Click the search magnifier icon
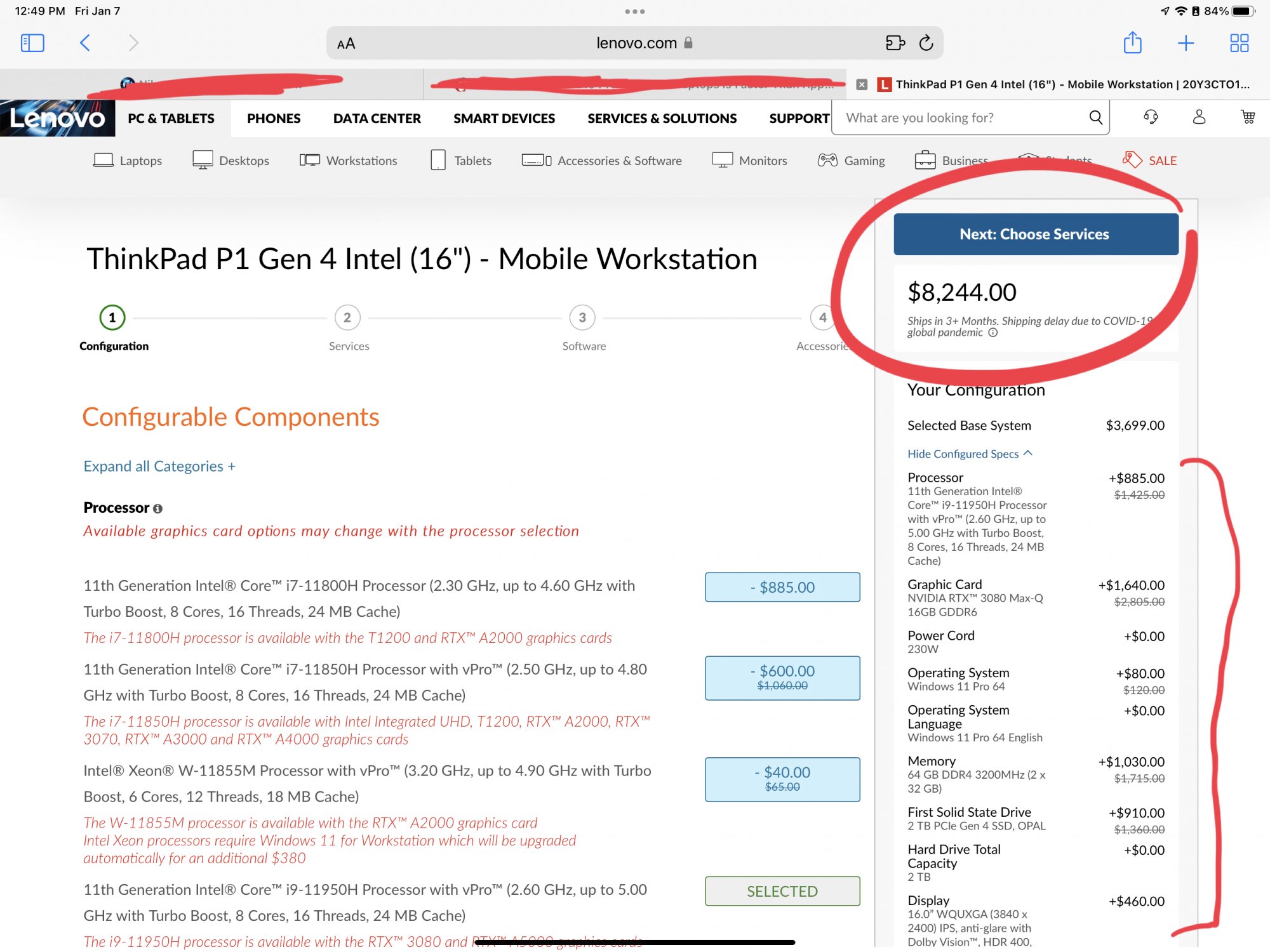Image resolution: width=1270 pixels, height=952 pixels. (1095, 117)
